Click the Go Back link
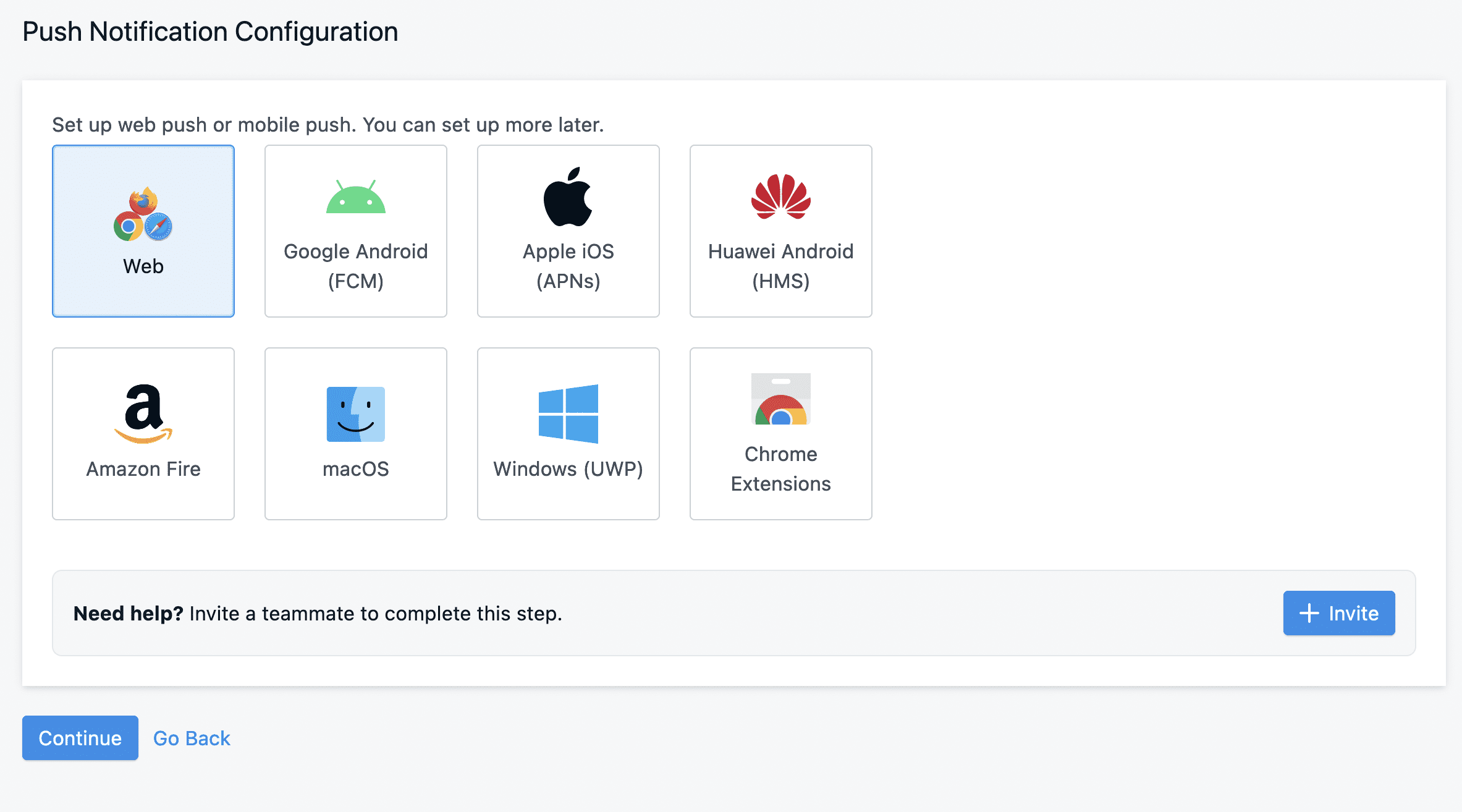 tap(192, 738)
